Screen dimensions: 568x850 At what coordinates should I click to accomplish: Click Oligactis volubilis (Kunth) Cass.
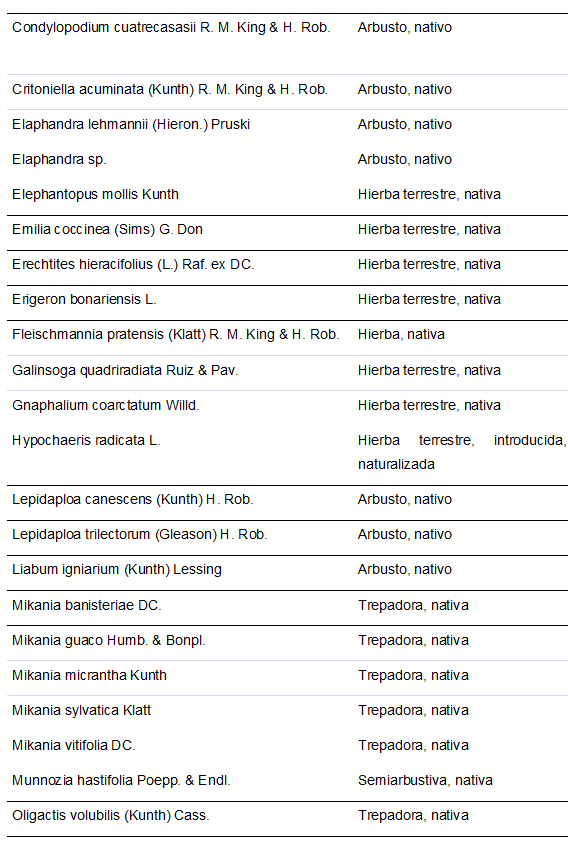[111, 815]
